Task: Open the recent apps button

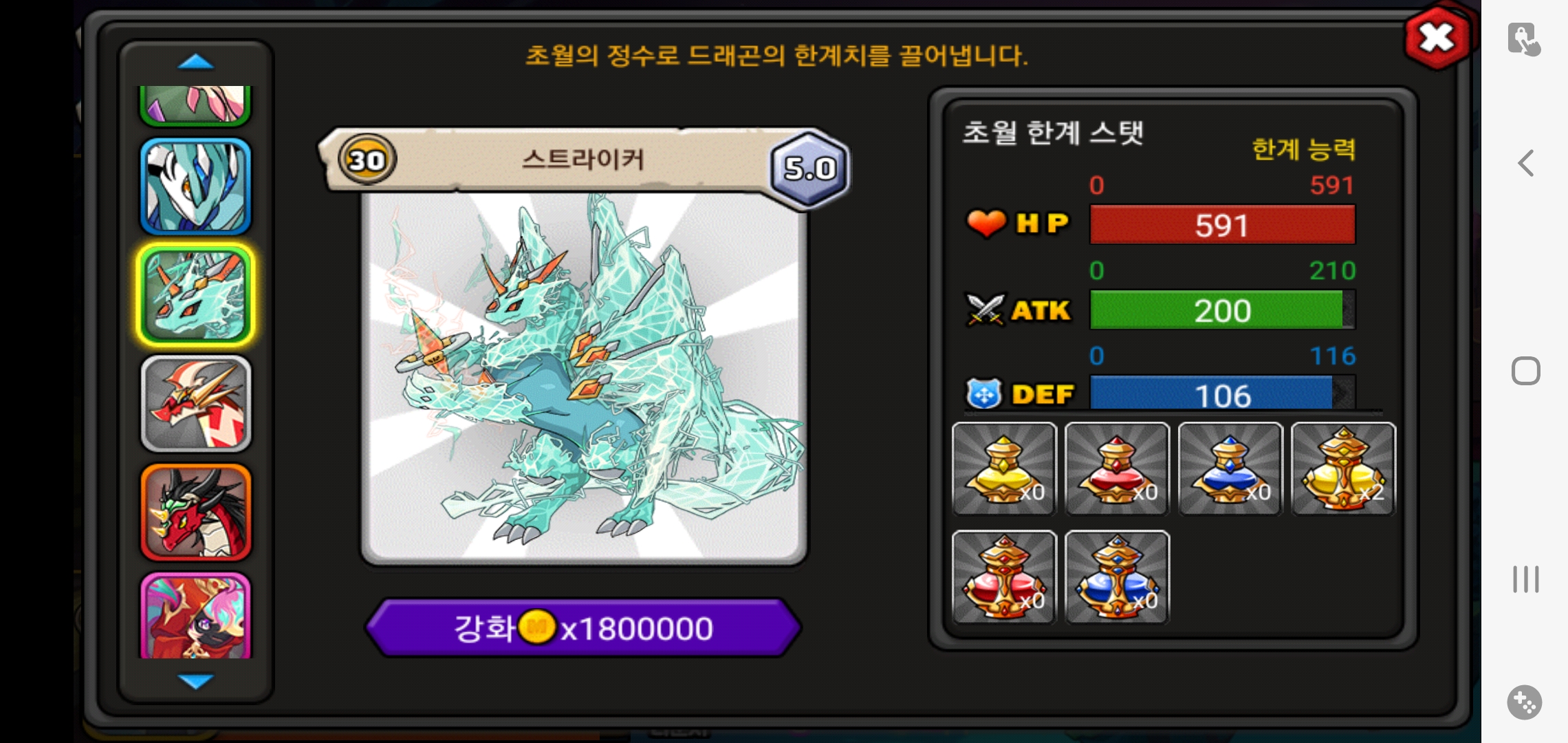Action: pos(1525,579)
